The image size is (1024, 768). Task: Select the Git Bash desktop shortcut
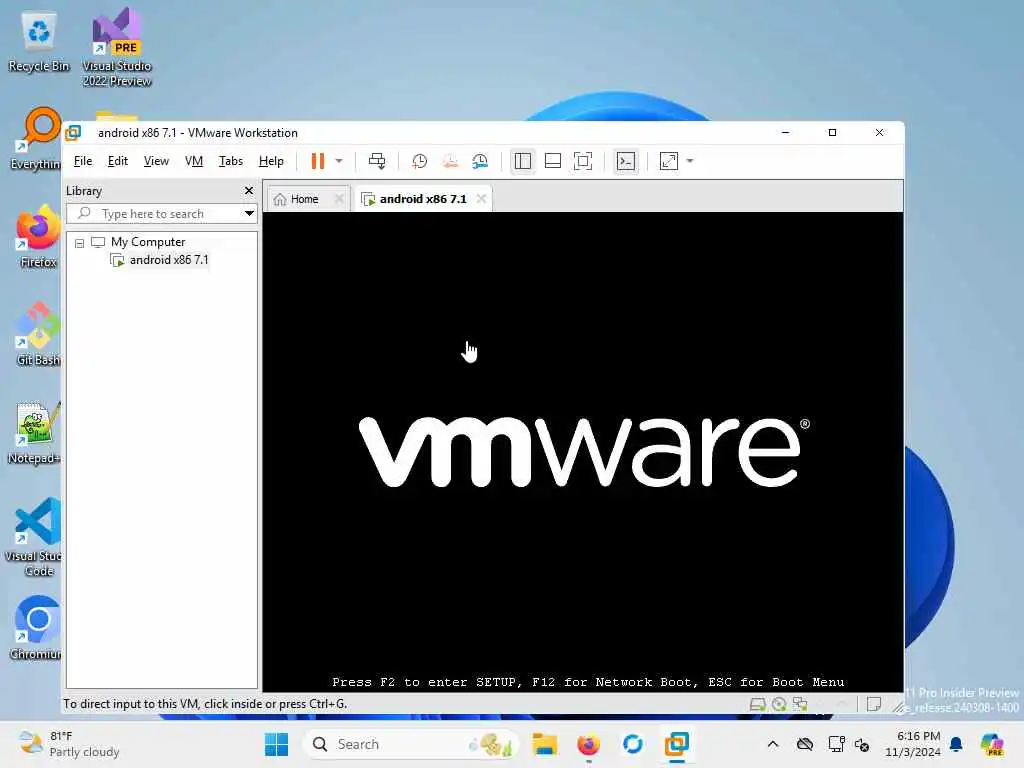coord(38,335)
